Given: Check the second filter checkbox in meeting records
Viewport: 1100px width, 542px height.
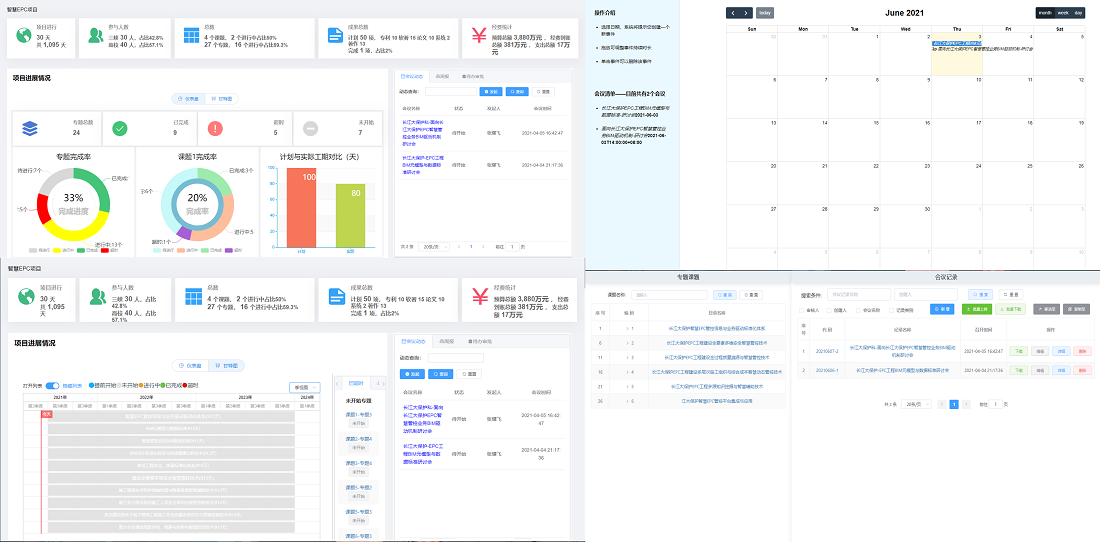Looking at the screenshot, I should (x=831, y=310).
